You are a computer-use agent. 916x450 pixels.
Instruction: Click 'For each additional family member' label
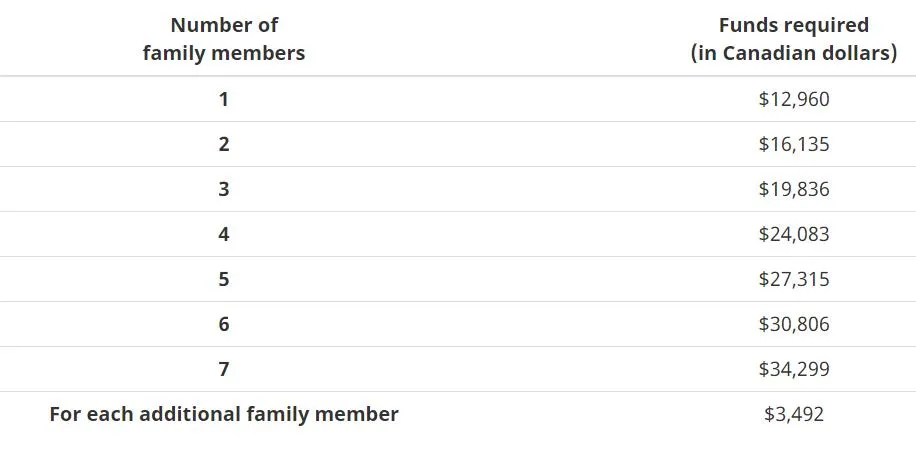coord(224,414)
